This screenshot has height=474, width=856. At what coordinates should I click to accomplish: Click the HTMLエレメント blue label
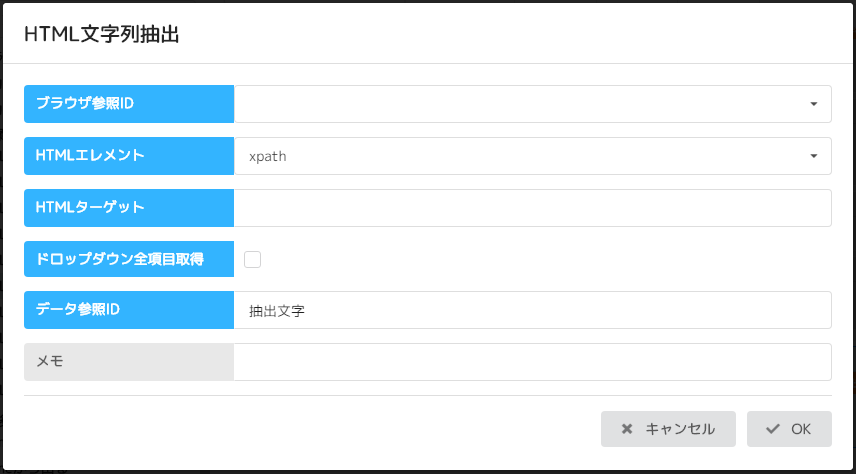(x=129, y=156)
